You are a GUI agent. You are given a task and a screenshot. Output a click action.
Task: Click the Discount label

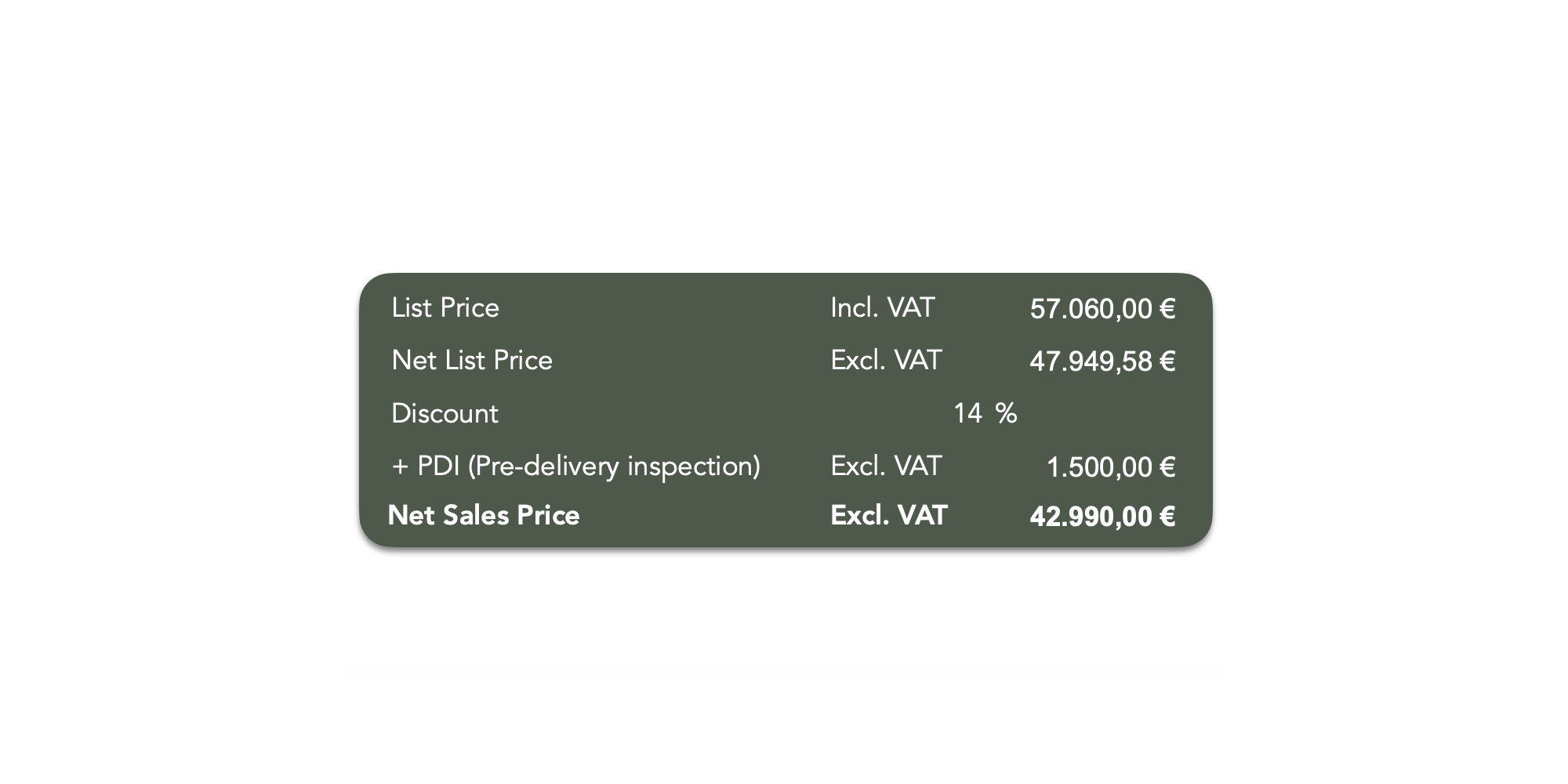445,413
